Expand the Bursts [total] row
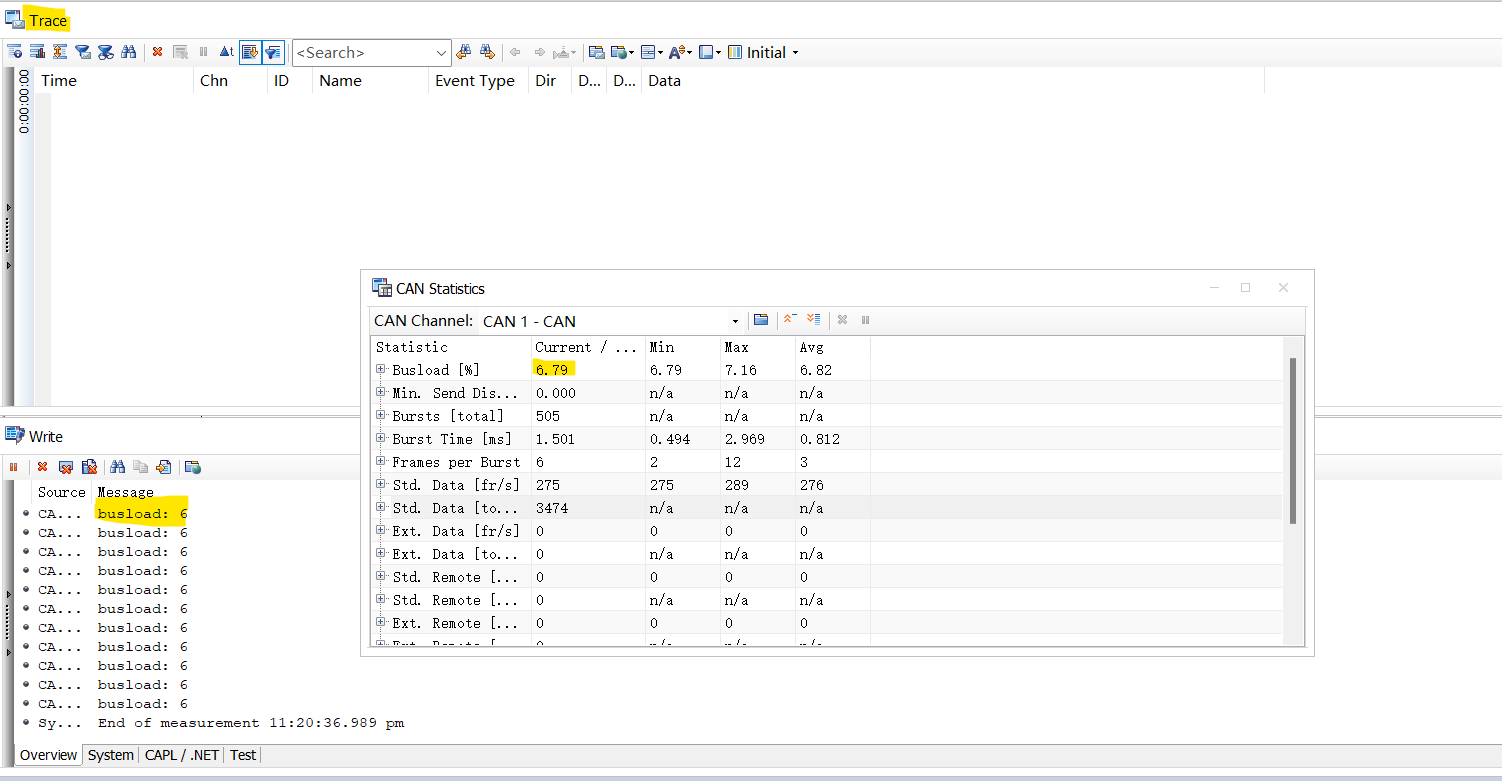This screenshot has height=781, width=1502. pyautogui.click(x=381, y=415)
